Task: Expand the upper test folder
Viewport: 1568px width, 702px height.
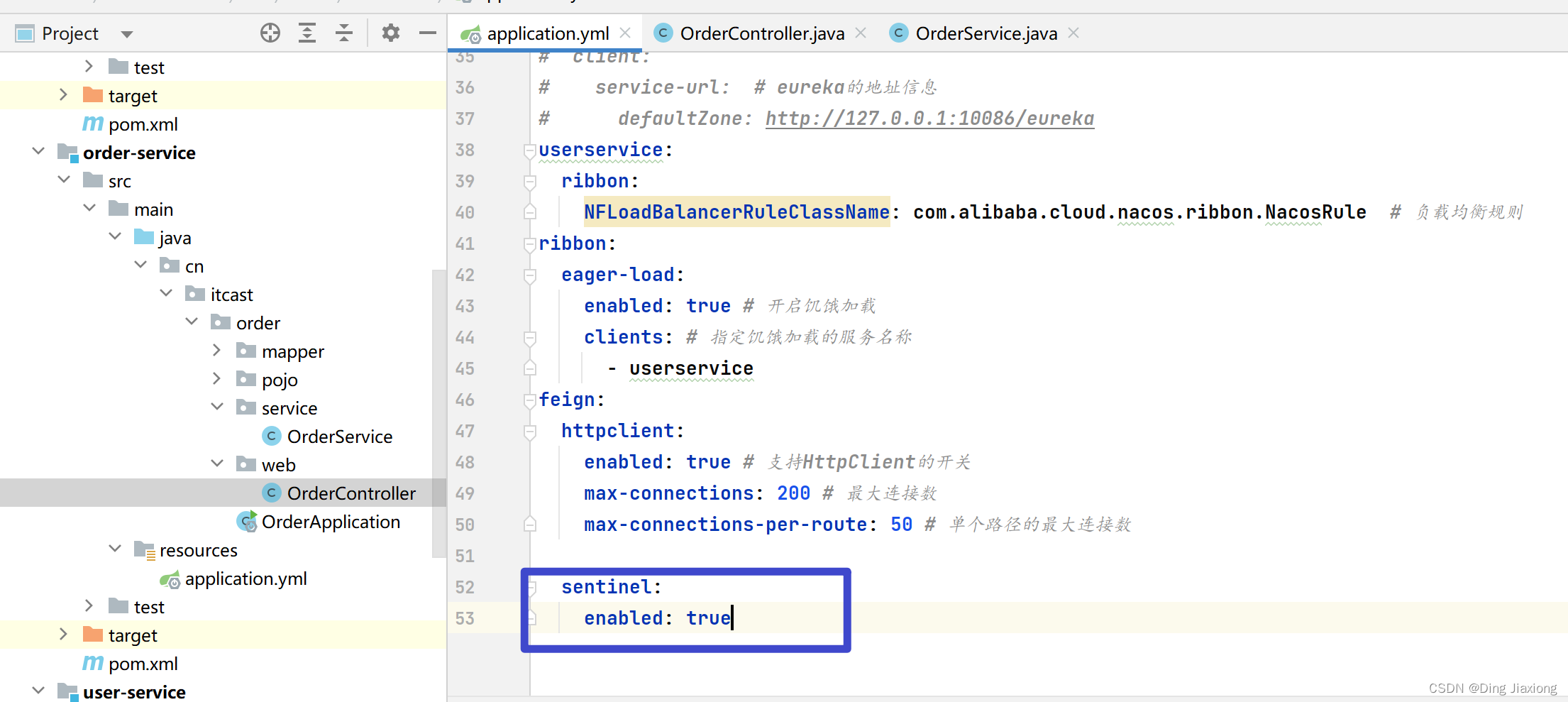Action: click(x=89, y=67)
